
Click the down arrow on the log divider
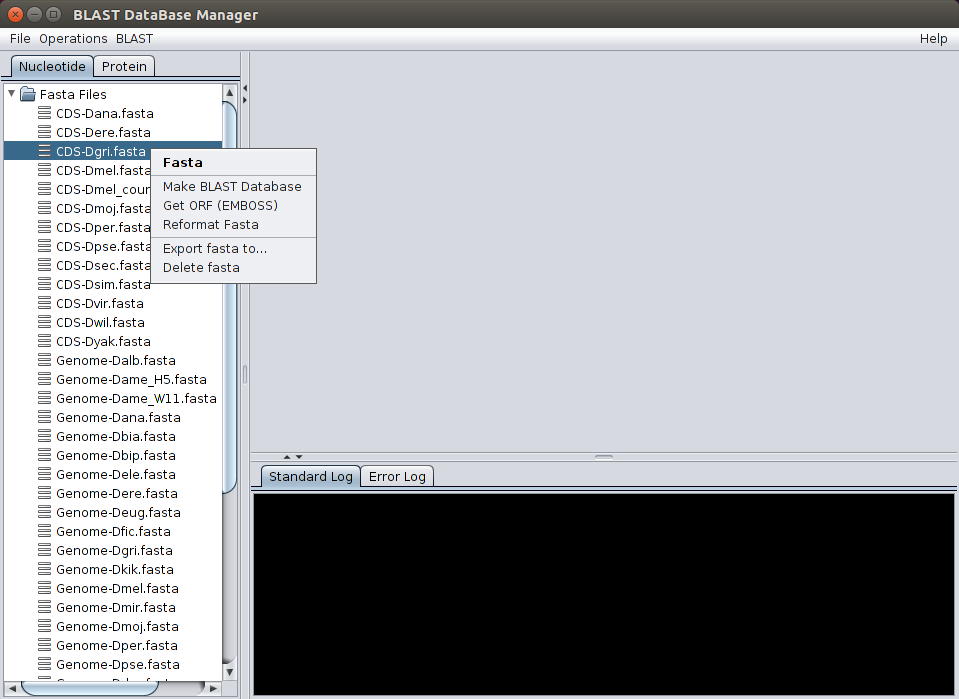[x=299, y=457]
